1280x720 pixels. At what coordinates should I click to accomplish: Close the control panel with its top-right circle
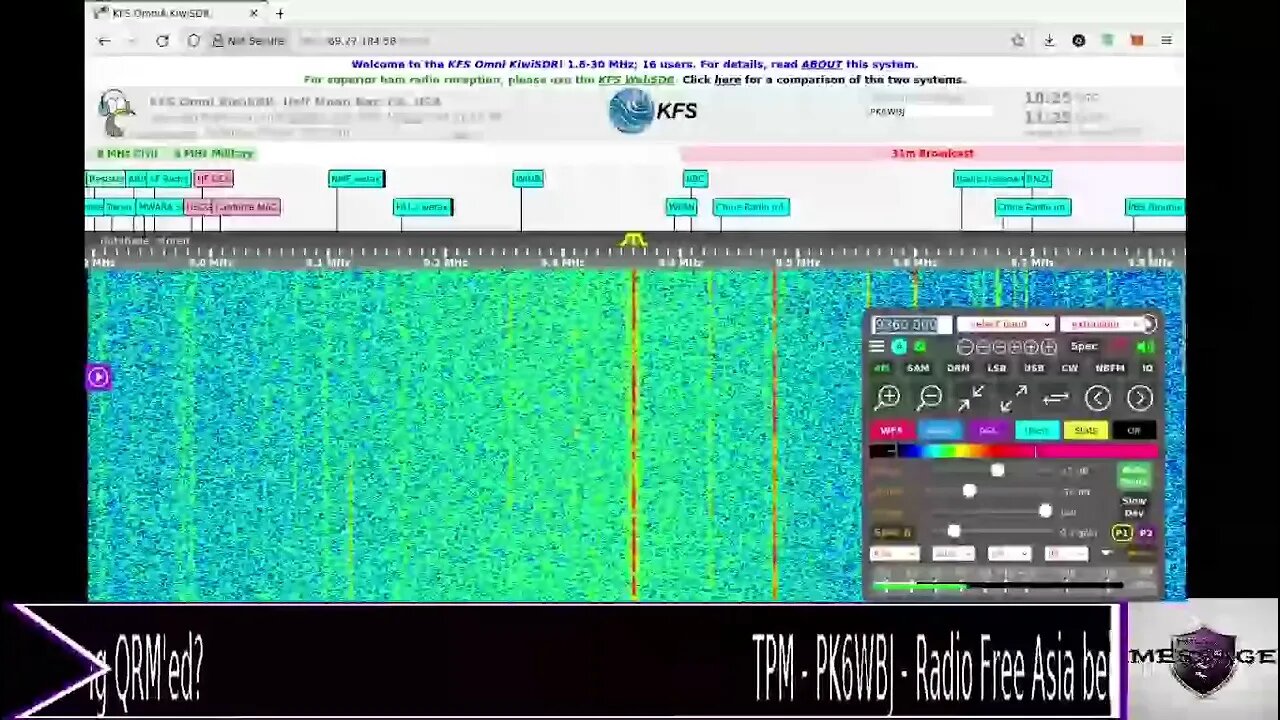click(x=1149, y=324)
